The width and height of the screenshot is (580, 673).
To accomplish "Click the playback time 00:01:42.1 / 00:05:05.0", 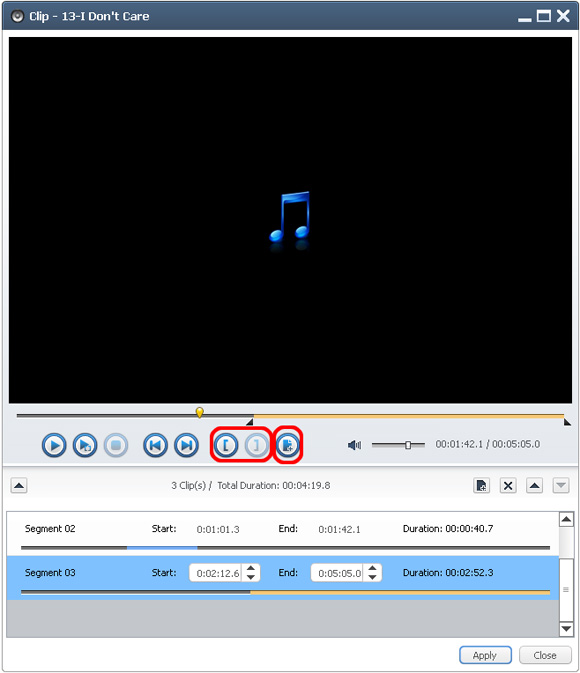I will [x=488, y=444].
